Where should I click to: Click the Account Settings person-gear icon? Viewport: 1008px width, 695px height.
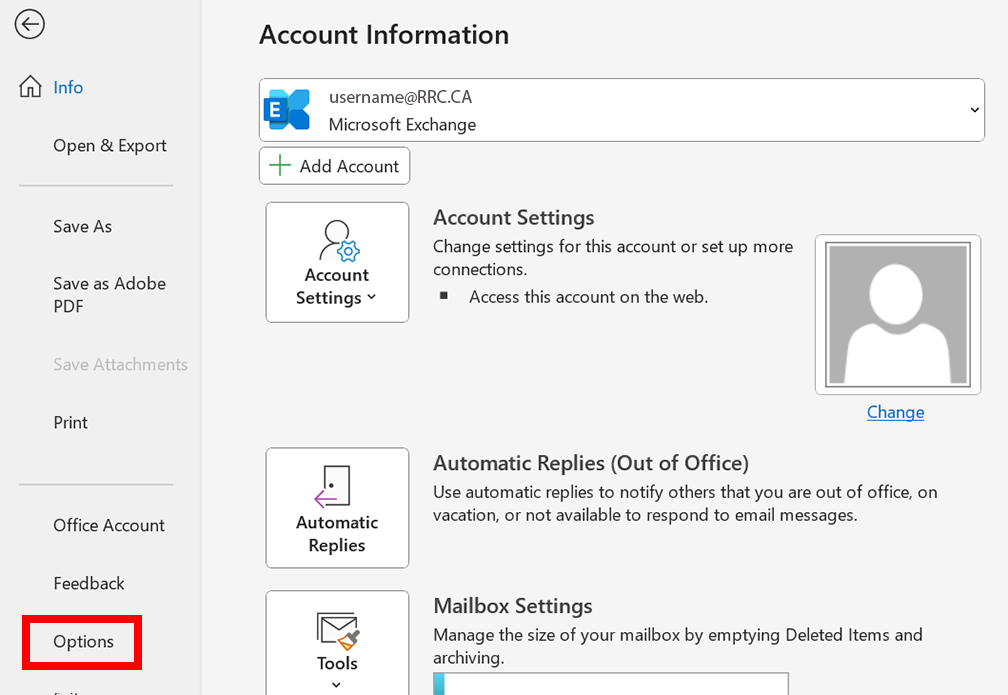point(338,241)
